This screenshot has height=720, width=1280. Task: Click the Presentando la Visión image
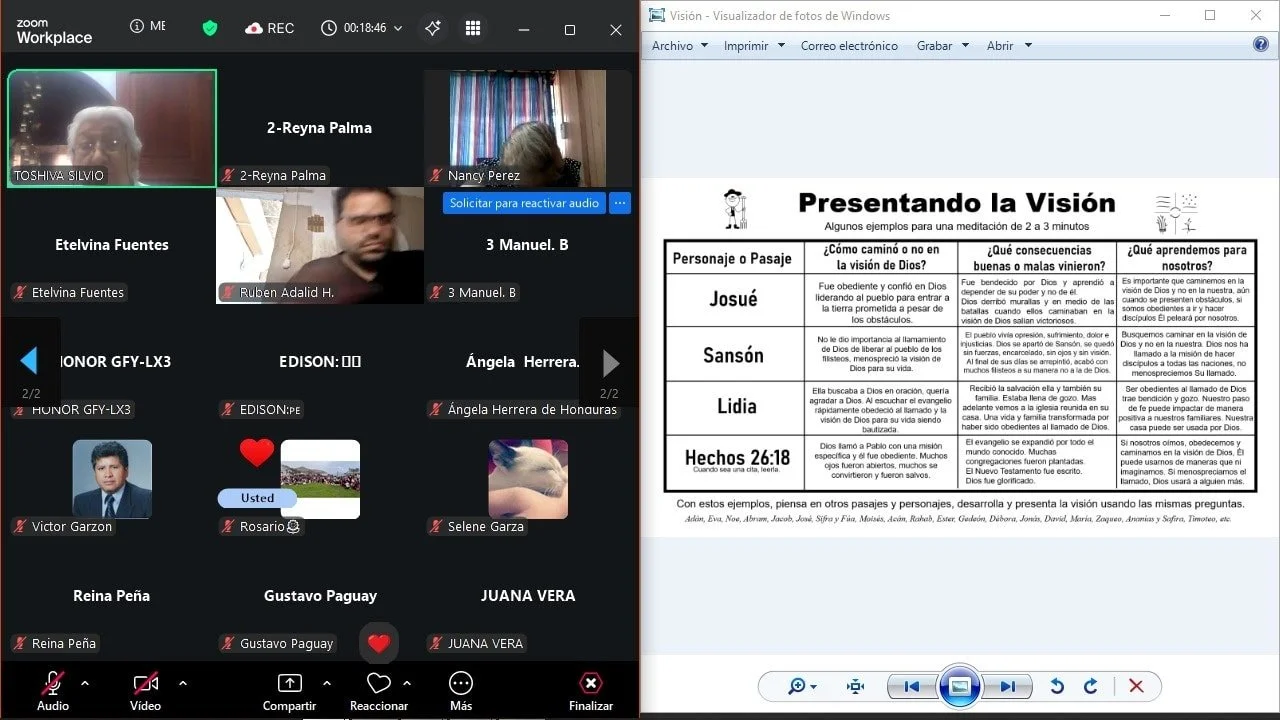click(x=960, y=358)
